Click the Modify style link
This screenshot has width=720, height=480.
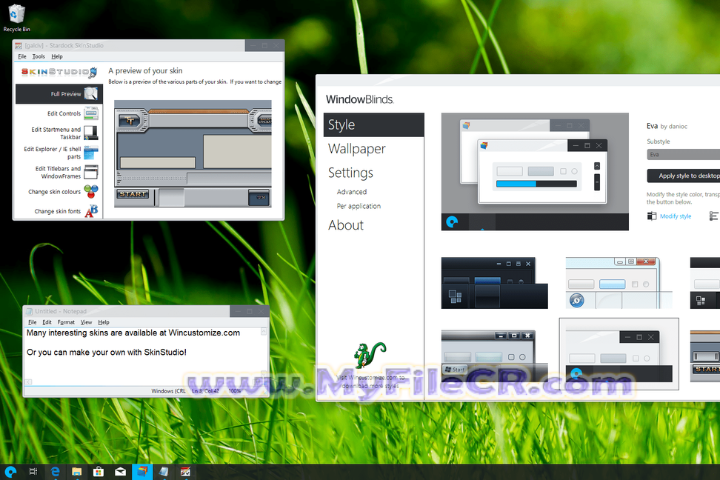pyautogui.click(x=675, y=216)
